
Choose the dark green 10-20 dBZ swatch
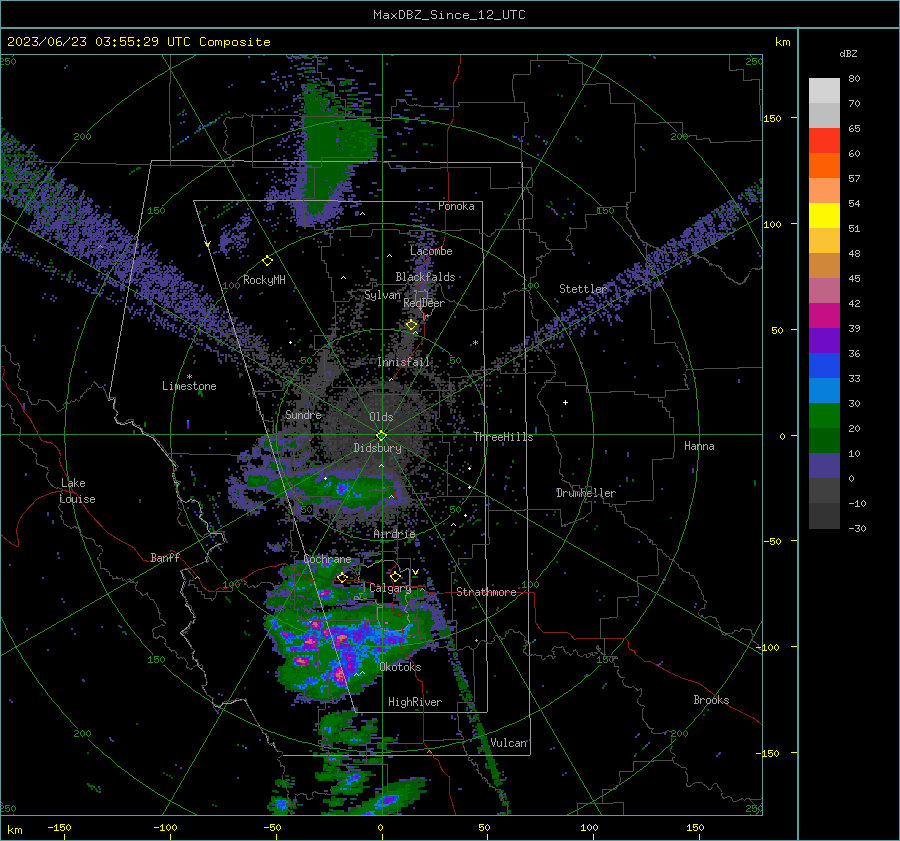[824, 440]
